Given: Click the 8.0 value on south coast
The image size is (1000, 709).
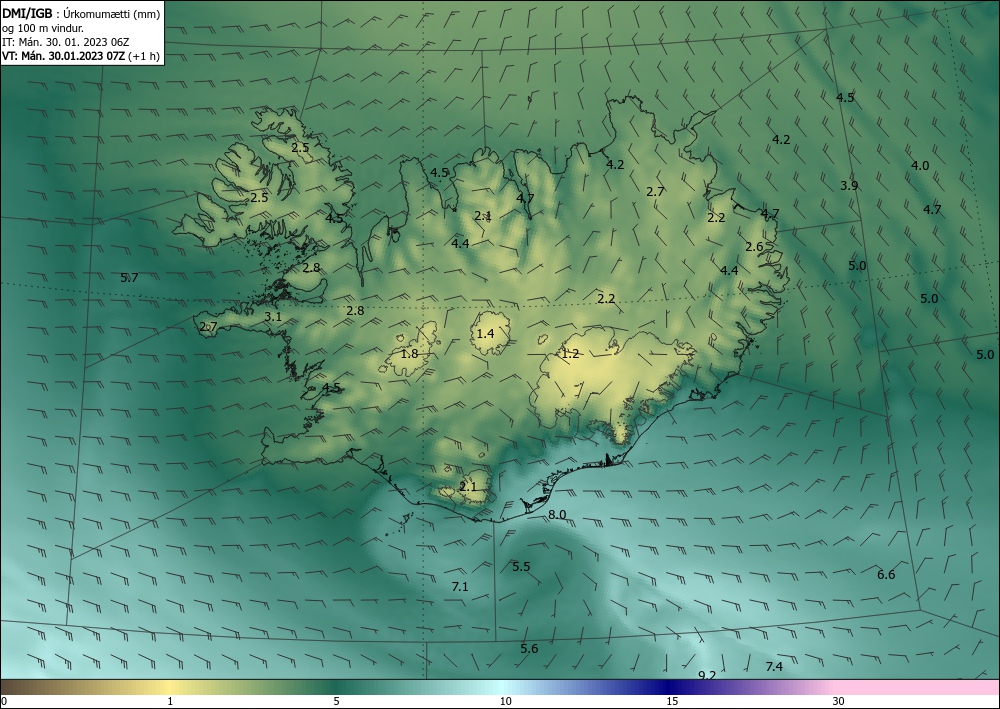Looking at the screenshot, I should 557,515.
